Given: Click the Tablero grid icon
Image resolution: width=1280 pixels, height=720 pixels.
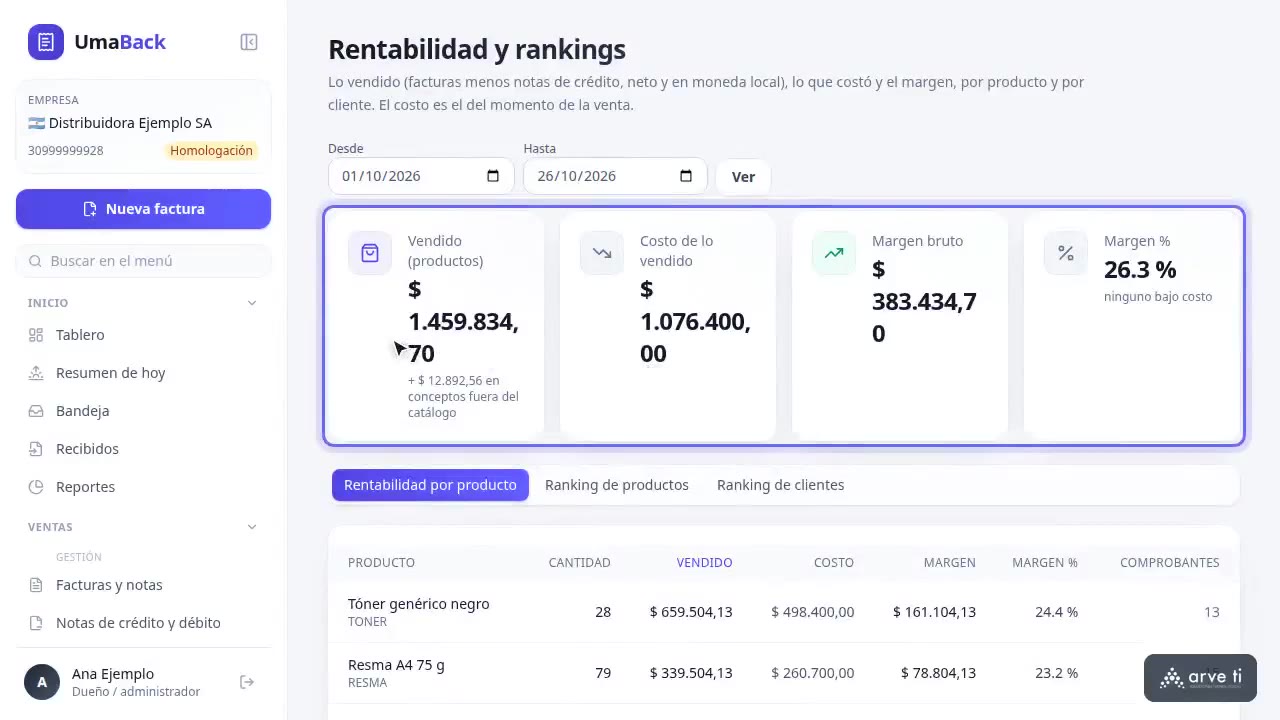Looking at the screenshot, I should (x=36, y=335).
